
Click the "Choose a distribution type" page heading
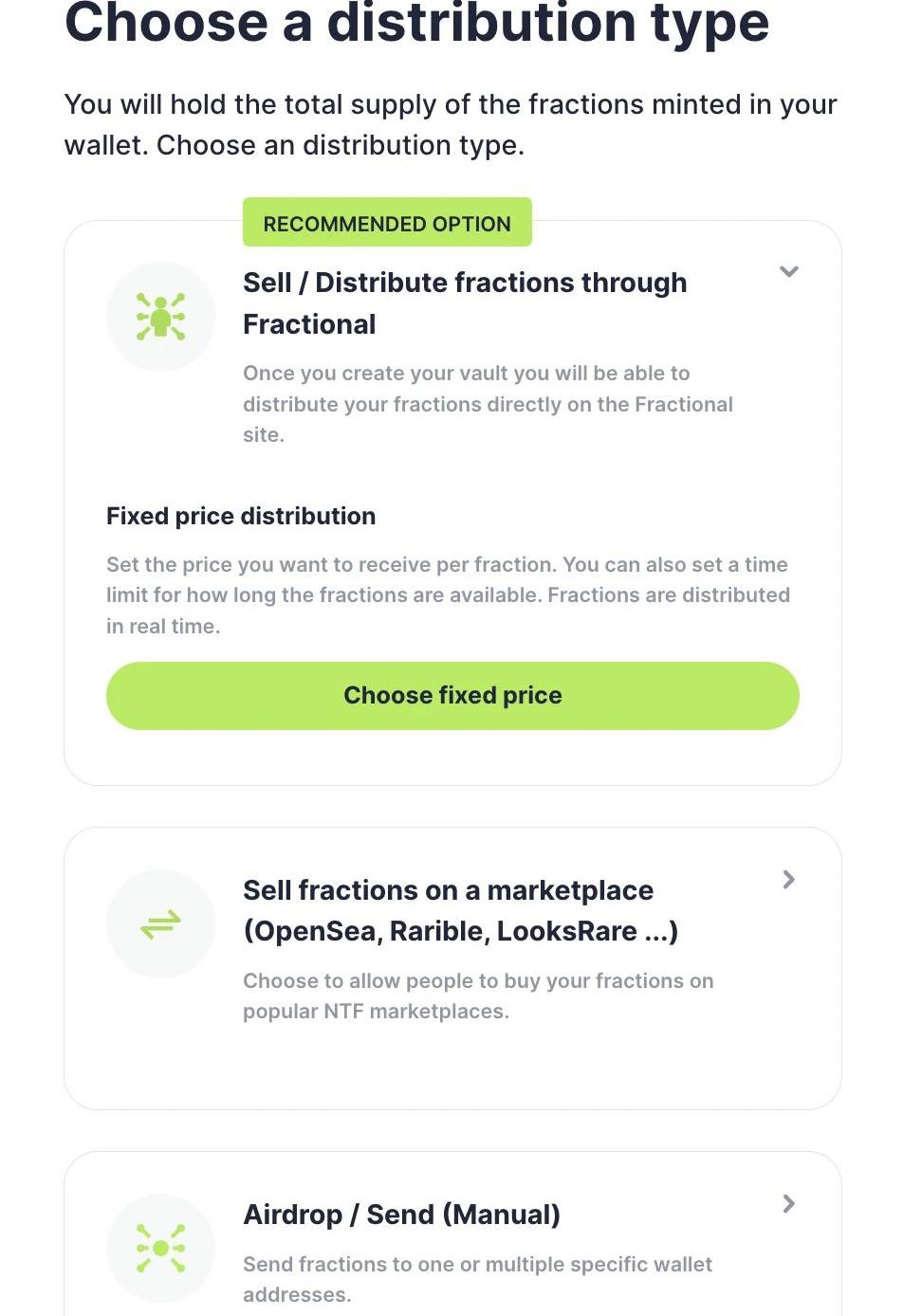416,23
